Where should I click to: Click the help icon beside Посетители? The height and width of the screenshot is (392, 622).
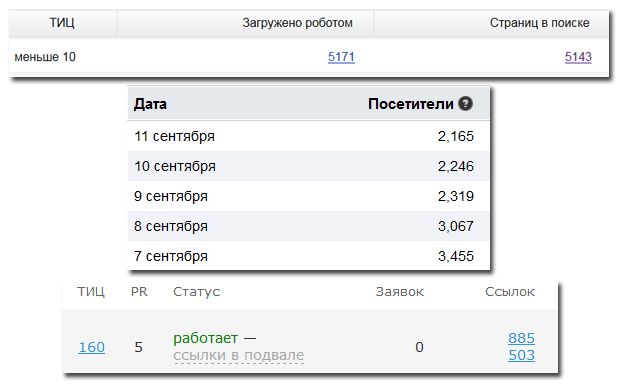(x=465, y=104)
